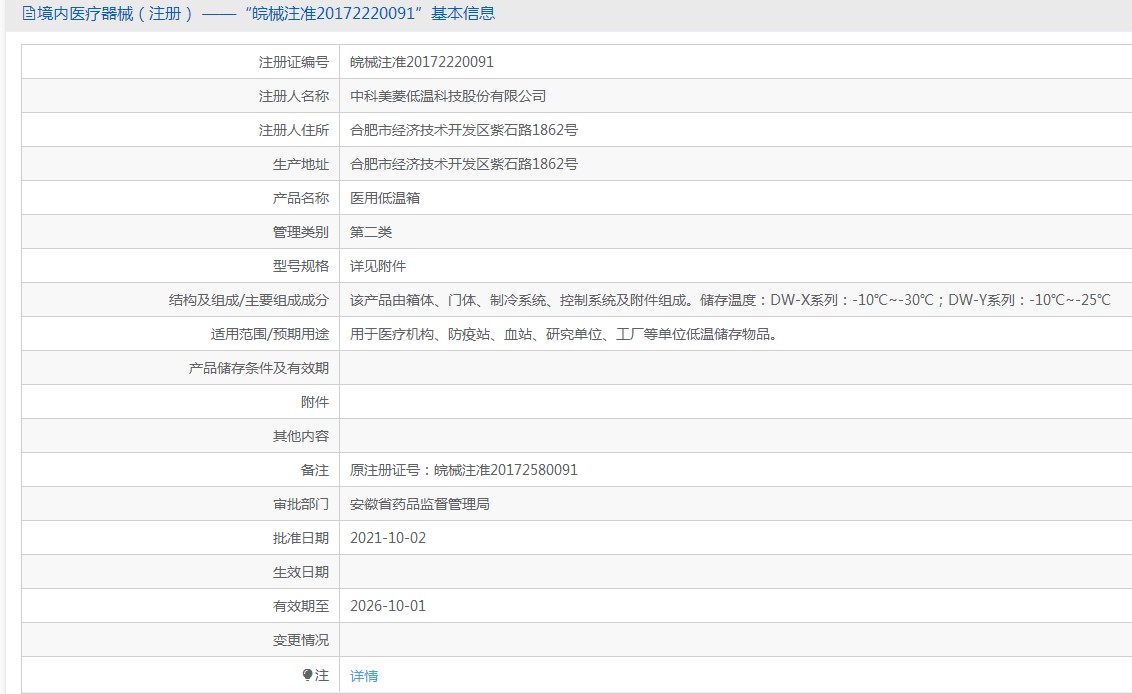This screenshot has height=694, width=1132.
Task: Select the structure description starting 该产品由箱体
Action: [730, 300]
